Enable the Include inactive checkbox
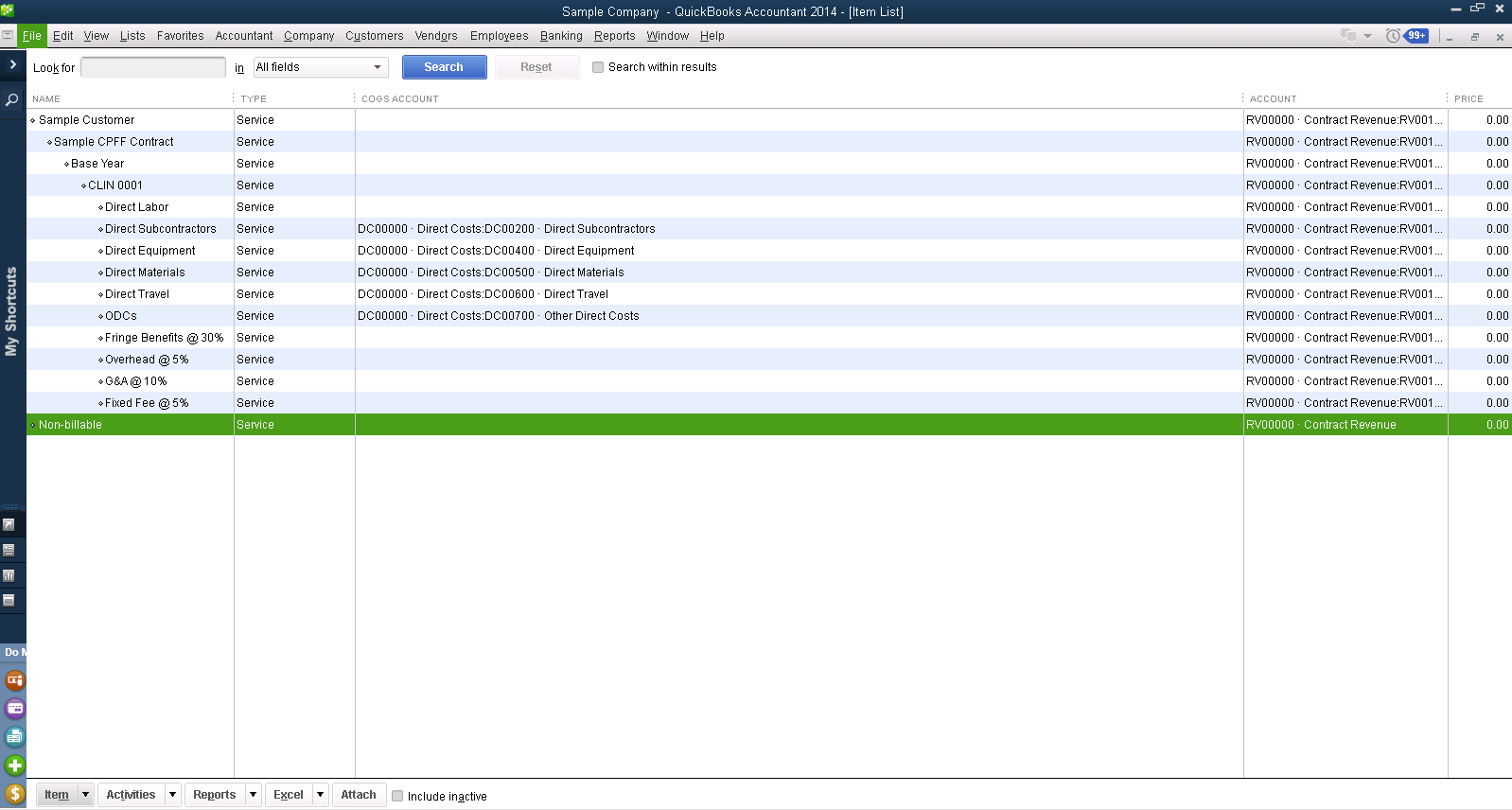The height and width of the screenshot is (810, 1512). tap(397, 796)
